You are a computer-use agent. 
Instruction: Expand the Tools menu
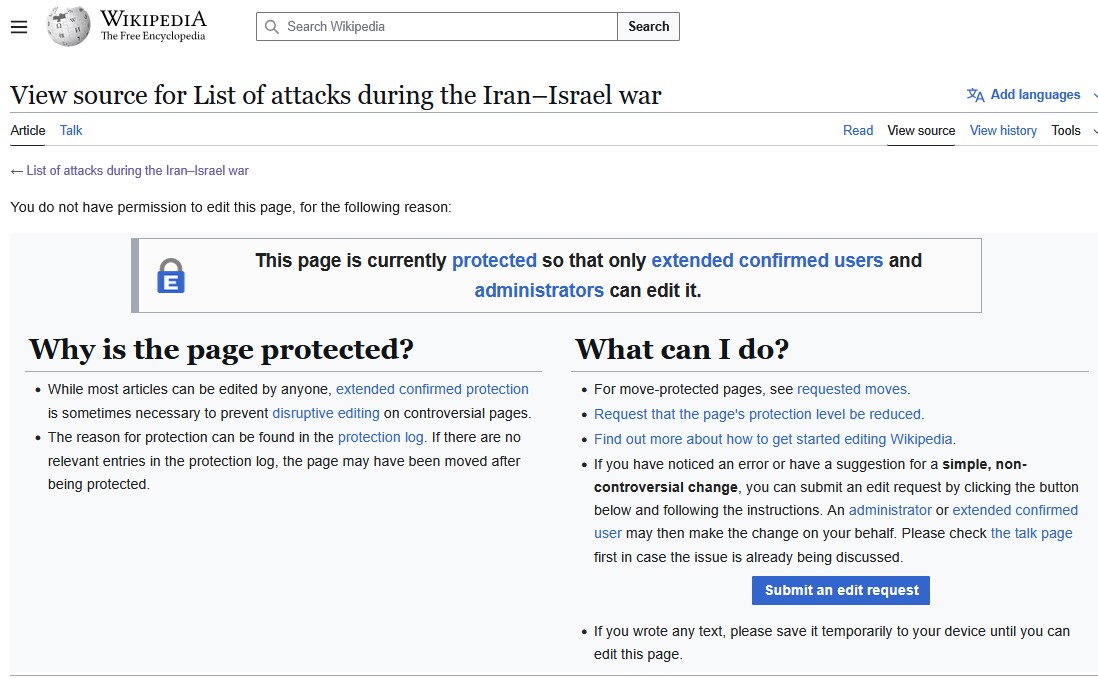(x=1073, y=130)
